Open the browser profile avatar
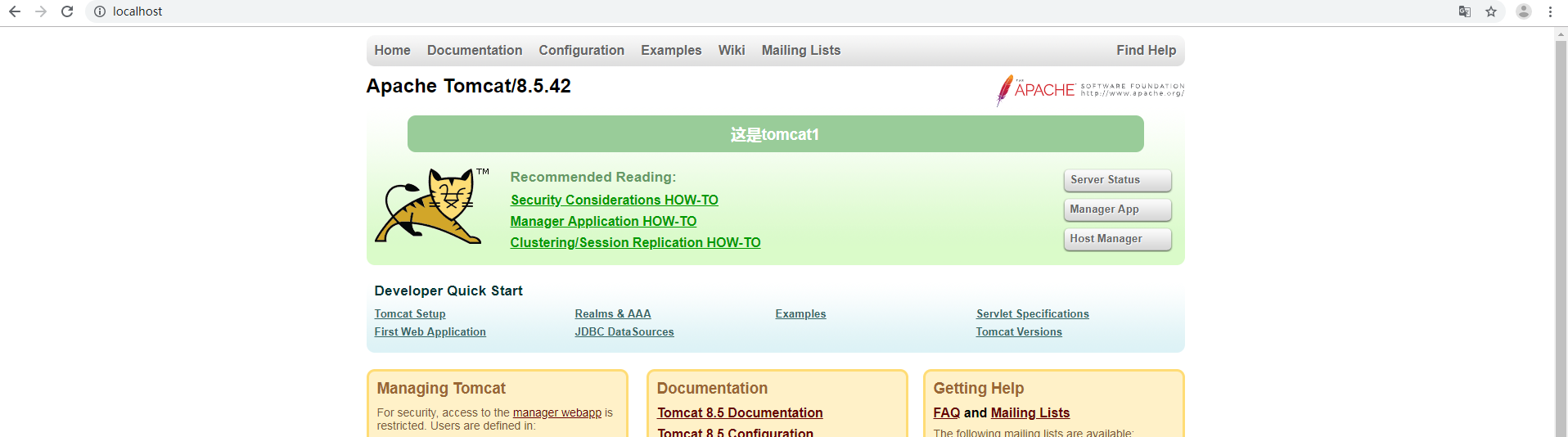 click(x=1524, y=11)
